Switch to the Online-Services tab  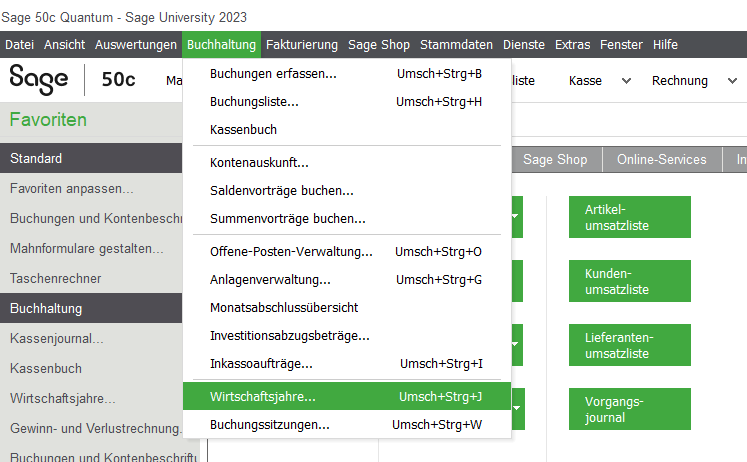click(x=662, y=160)
